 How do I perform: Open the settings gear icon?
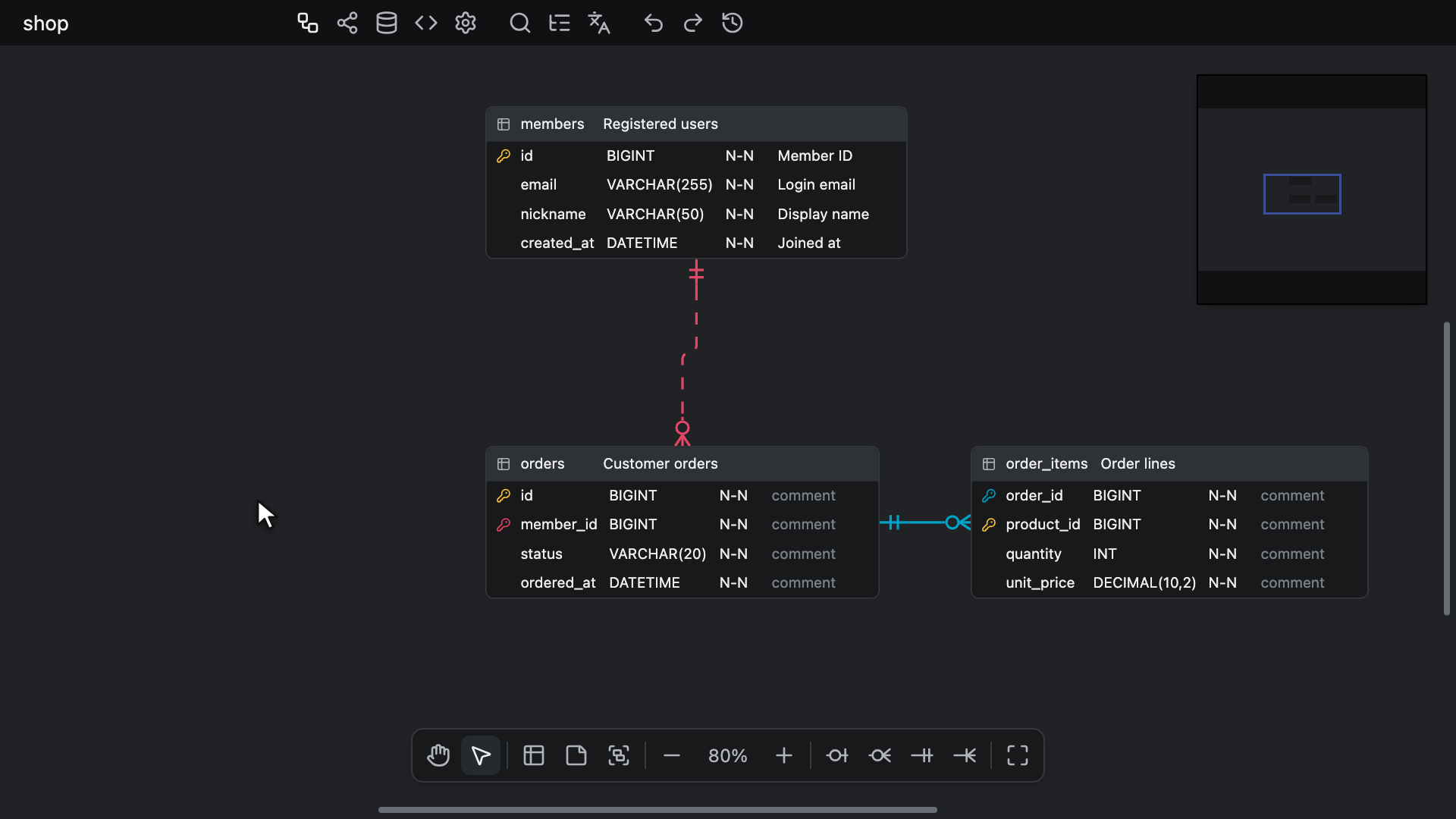coord(466,23)
